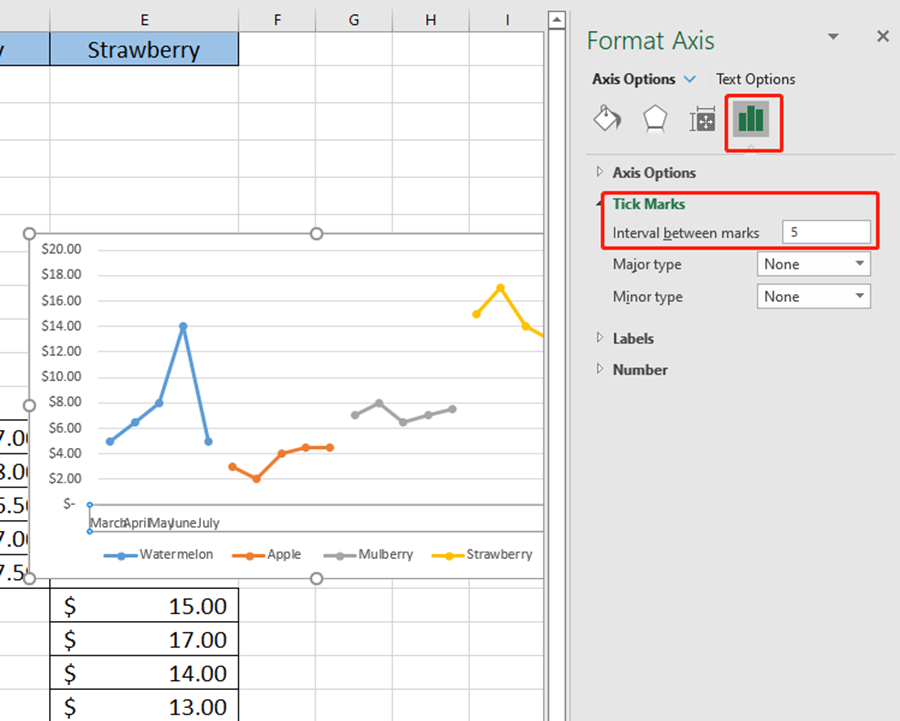Screen dimensions: 900x721
Task: Close the Format Axis pane
Action: pos(883,36)
